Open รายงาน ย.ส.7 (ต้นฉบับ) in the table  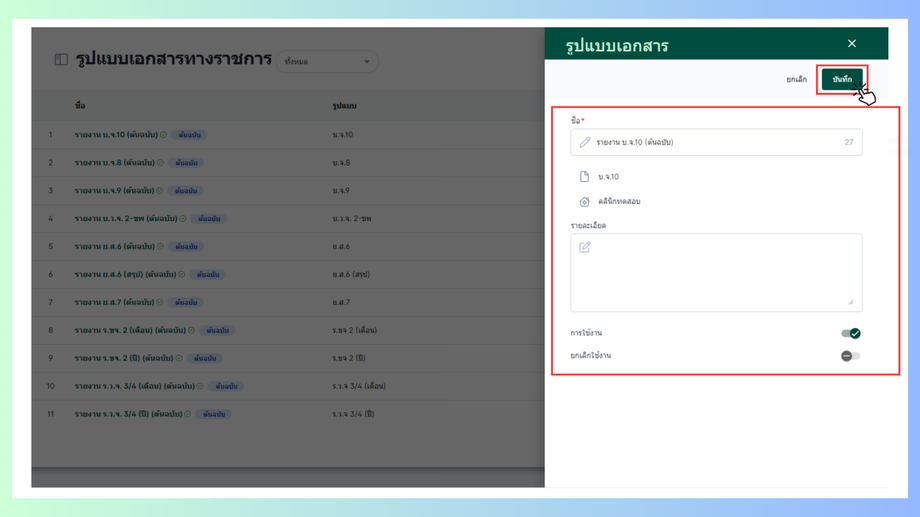[x=114, y=302]
